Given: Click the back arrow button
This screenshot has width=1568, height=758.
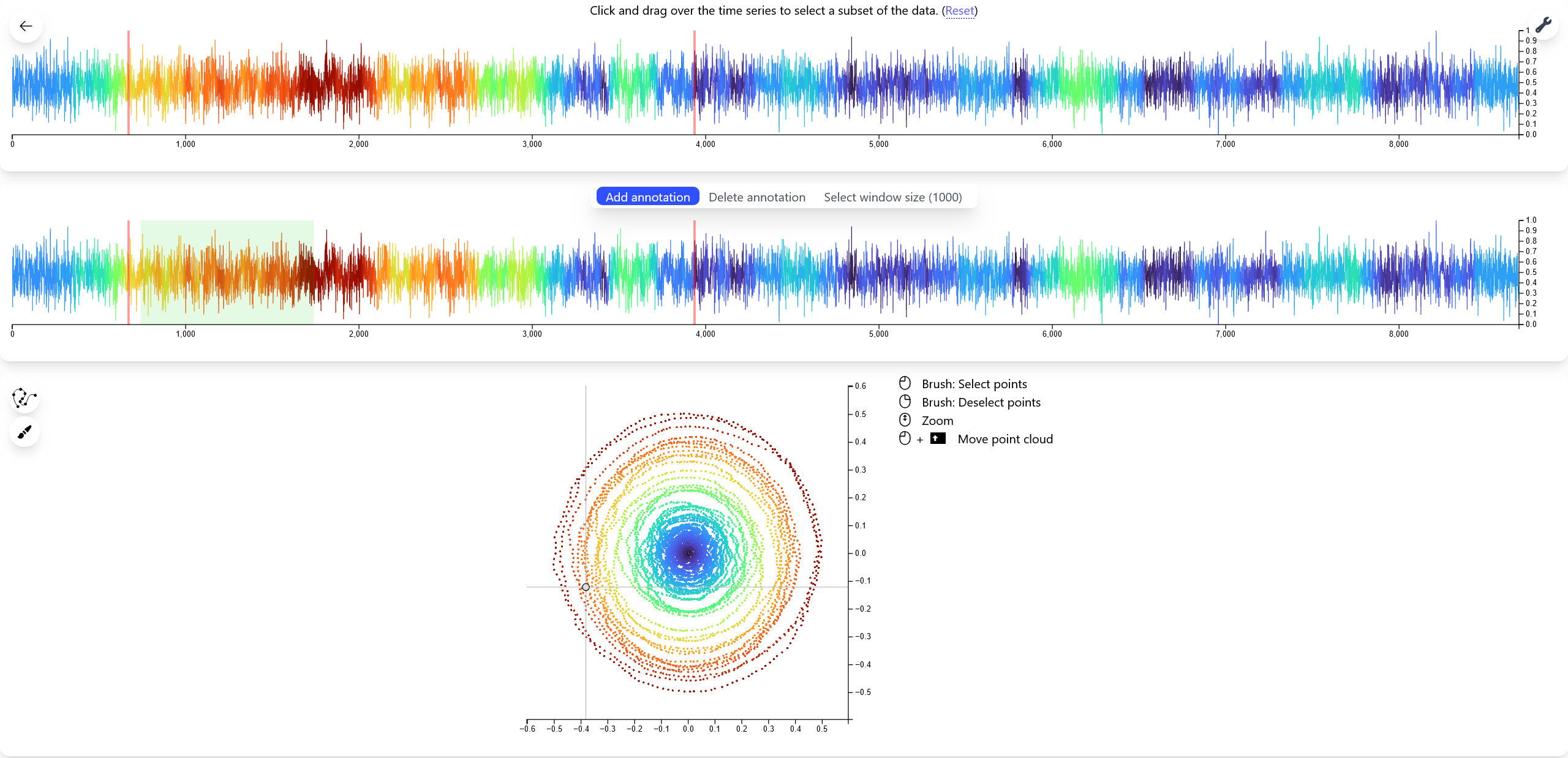Looking at the screenshot, I should (26, 26).
